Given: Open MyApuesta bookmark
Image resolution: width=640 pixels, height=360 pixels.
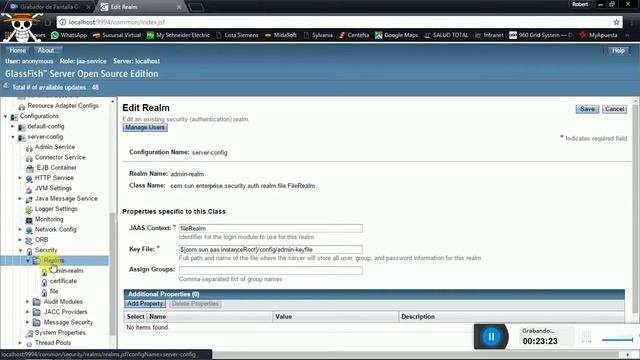Looking at the screenshot, I should 598,36.
